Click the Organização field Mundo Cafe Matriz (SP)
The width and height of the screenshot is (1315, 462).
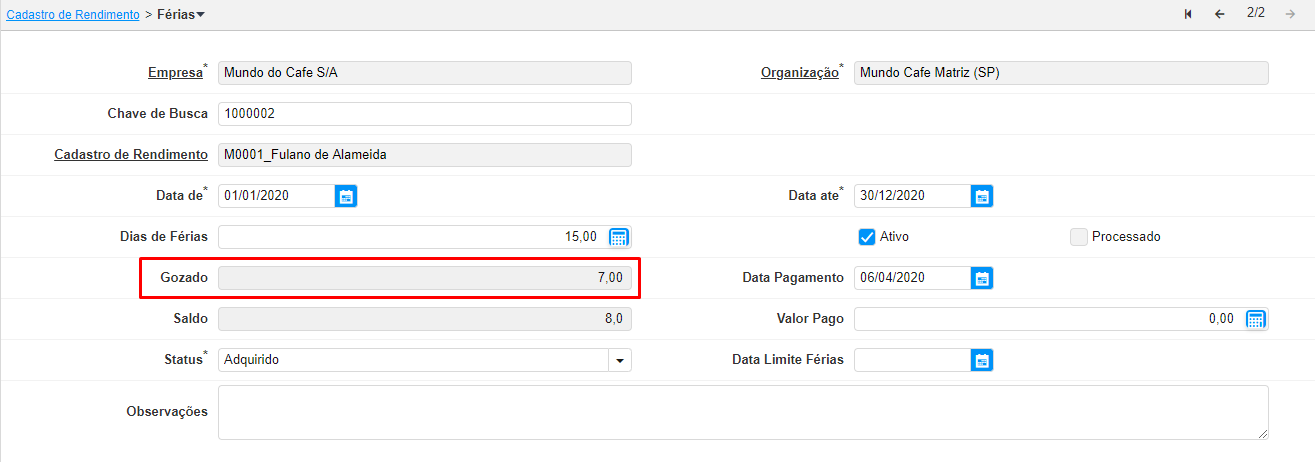pos(1061,73)
